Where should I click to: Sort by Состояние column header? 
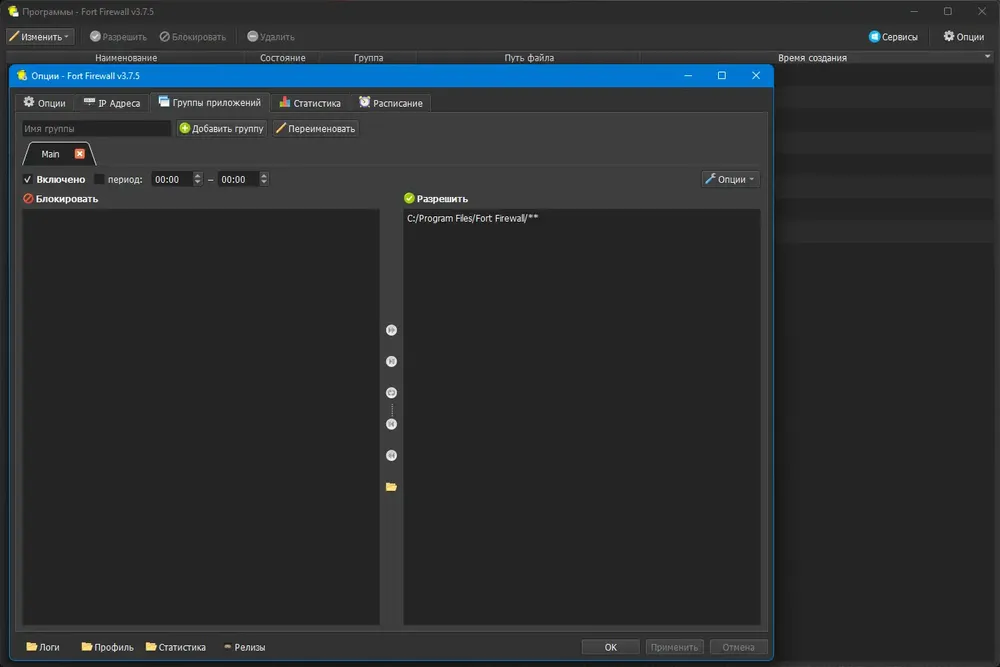(283, 57)
